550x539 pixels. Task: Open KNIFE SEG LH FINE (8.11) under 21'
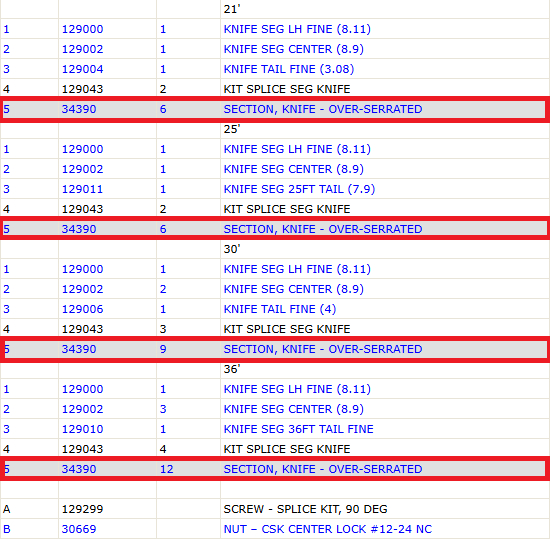(297, 29)
